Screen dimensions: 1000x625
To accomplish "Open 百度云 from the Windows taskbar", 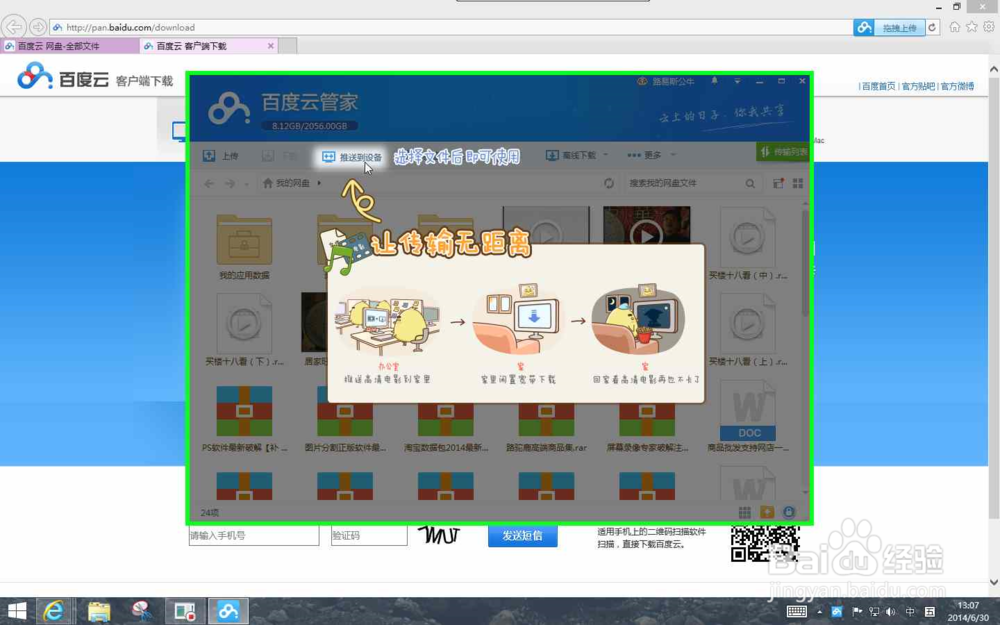I will [228, 610].
